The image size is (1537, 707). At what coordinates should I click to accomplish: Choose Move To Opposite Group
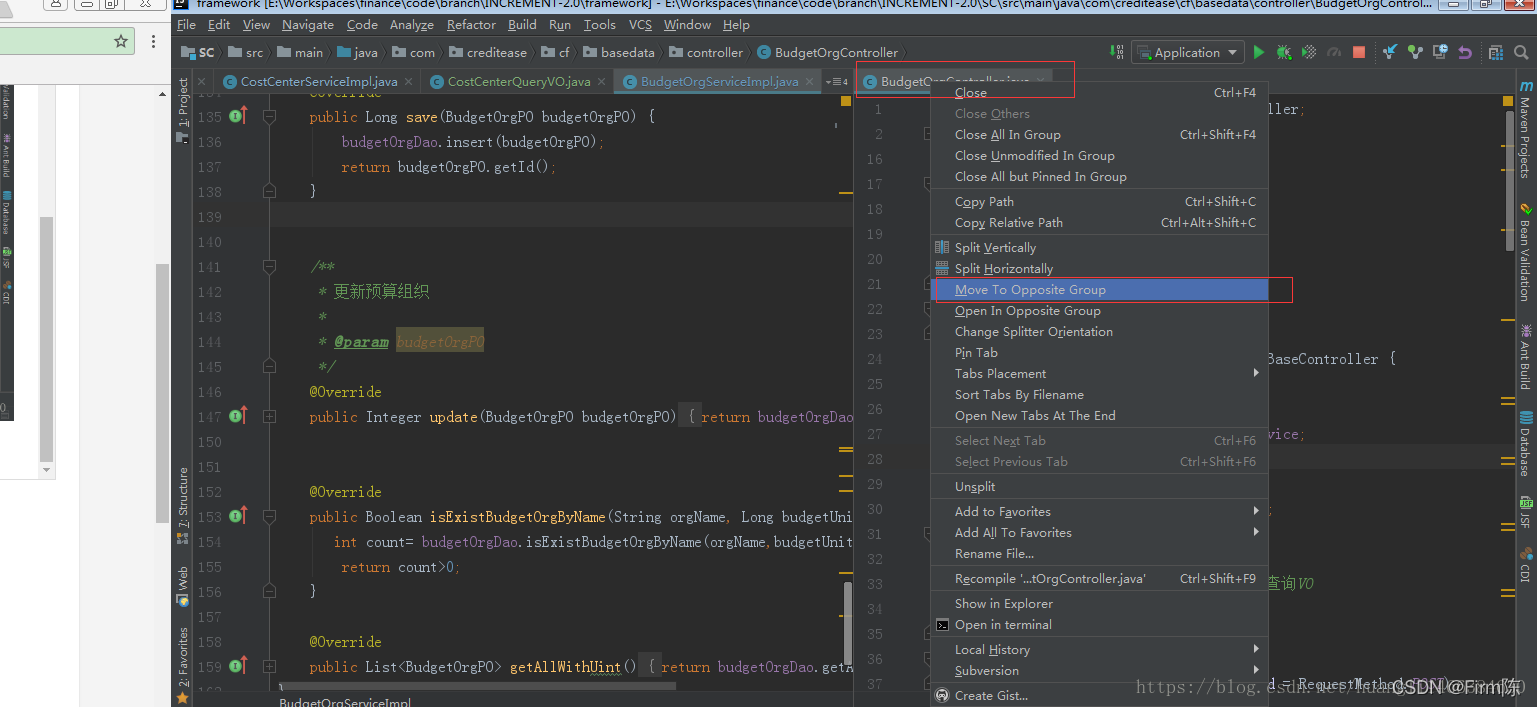1099,289
